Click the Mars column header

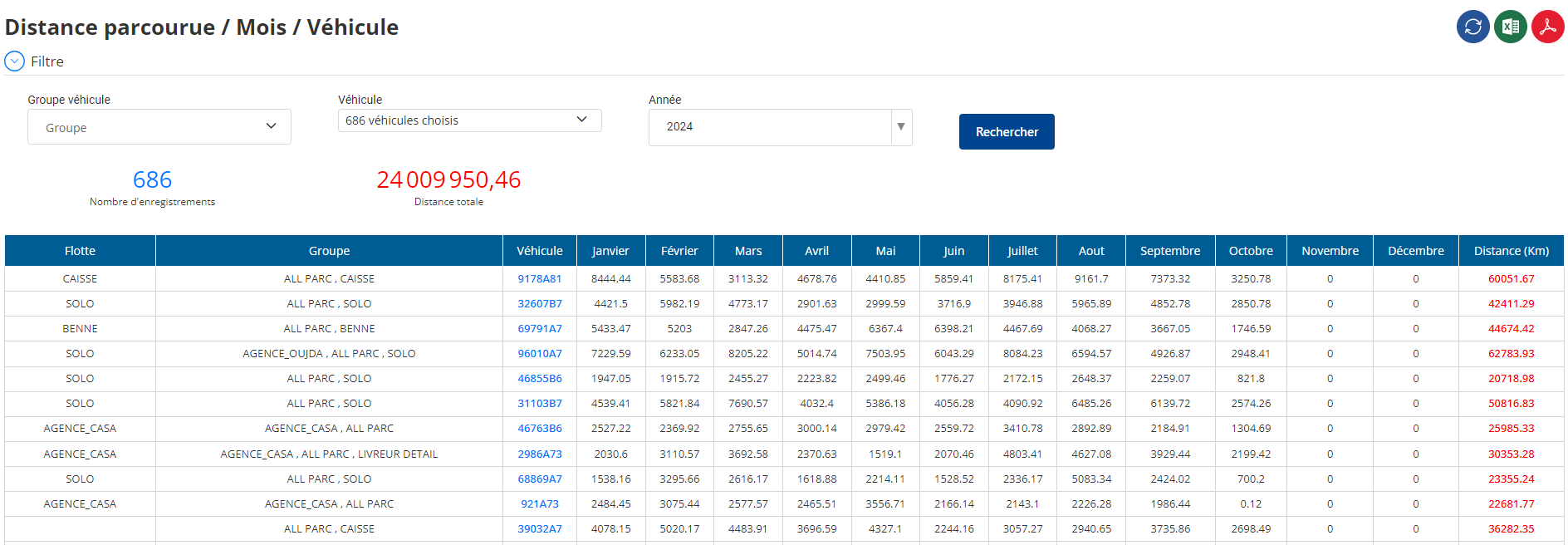(748, 251)
